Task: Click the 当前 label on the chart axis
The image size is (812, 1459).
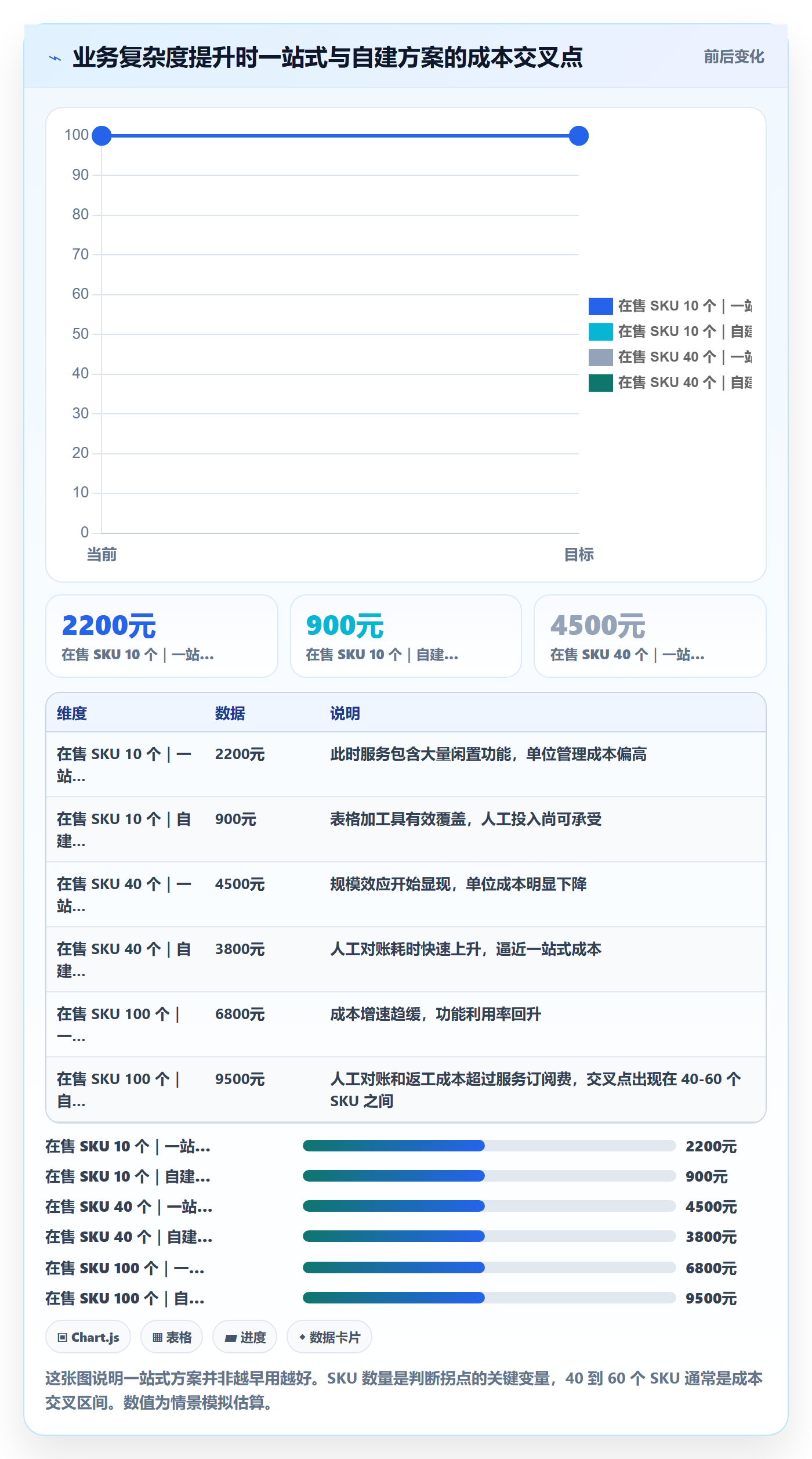Action: (101, 555)
